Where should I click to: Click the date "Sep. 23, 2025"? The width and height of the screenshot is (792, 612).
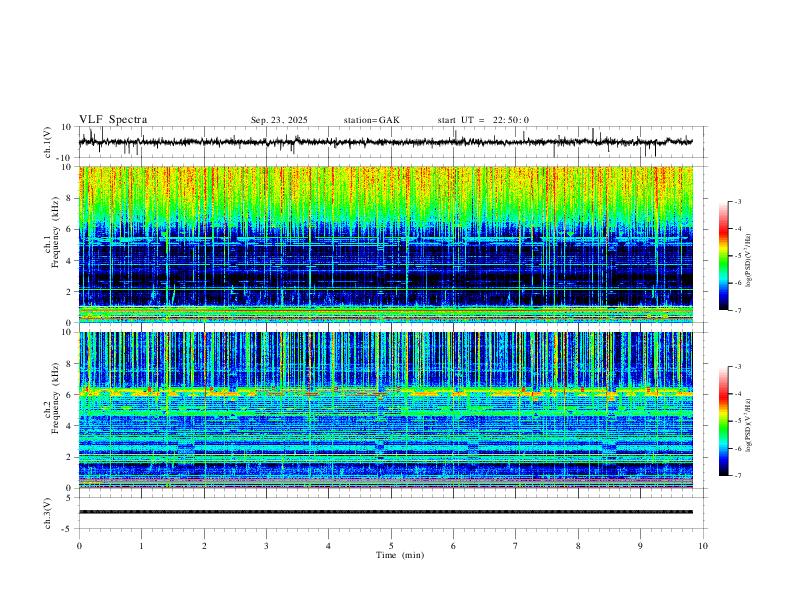pyautogui.click(x=279, y=120)
